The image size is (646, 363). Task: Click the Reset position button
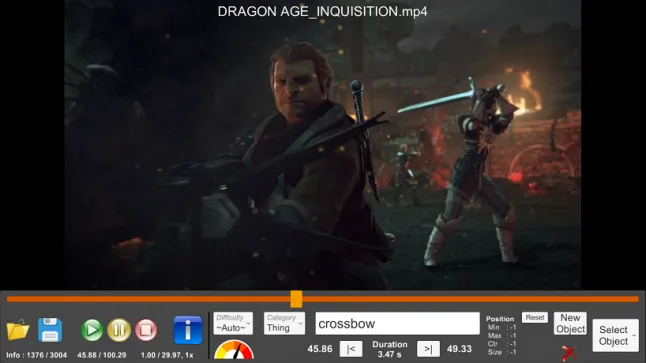[x=535, y=318]
